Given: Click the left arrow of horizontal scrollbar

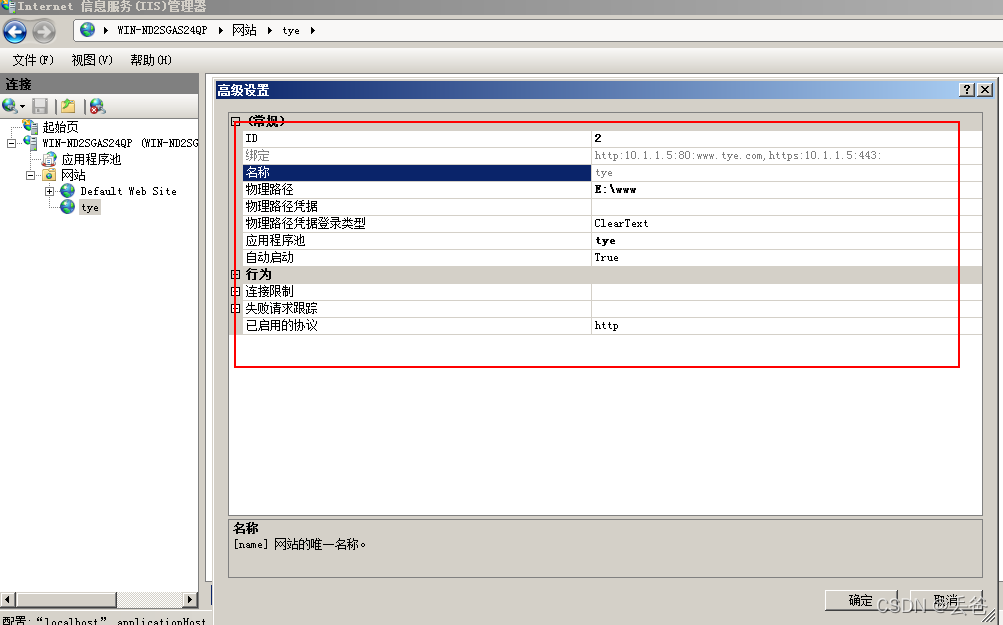Looking at the screenshot, I should tap(8, 599).
